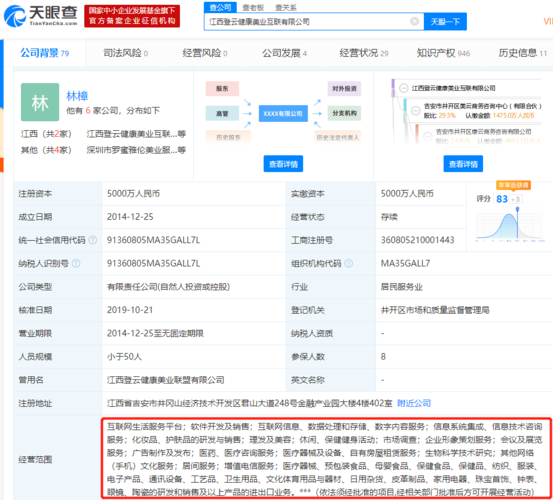Screen dimensions: 553x500
Task: Open help icon beside 纳税人识别号
Action: point(76,263)
